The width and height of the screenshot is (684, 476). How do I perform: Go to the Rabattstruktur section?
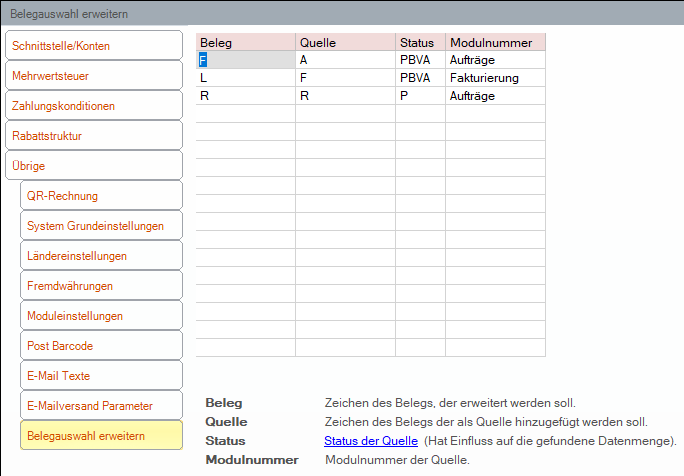(94, 136)
